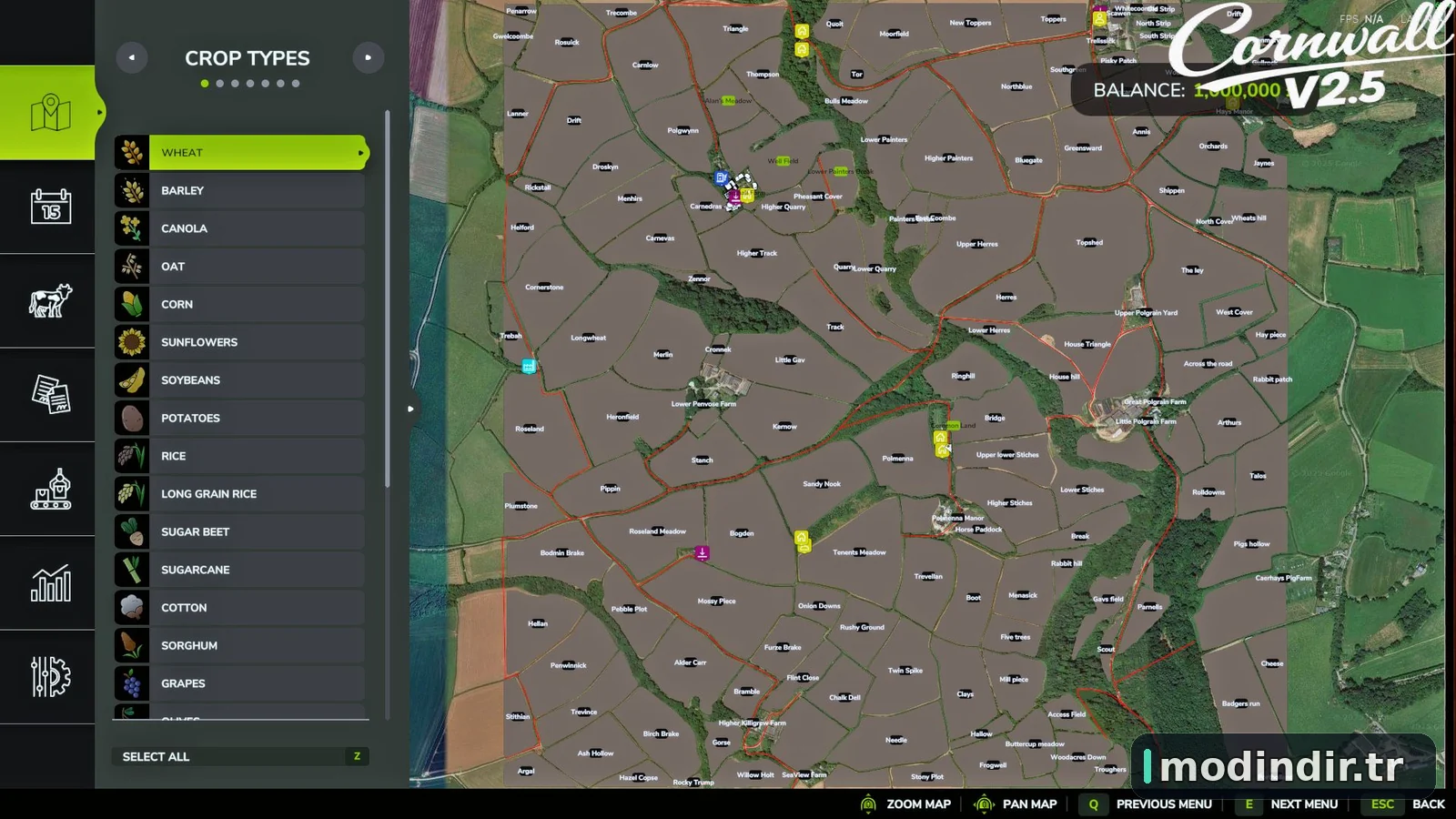Open the settings sliders gear icon
This screenshot has width=1456, height=819.
click(x=50, y=676)
